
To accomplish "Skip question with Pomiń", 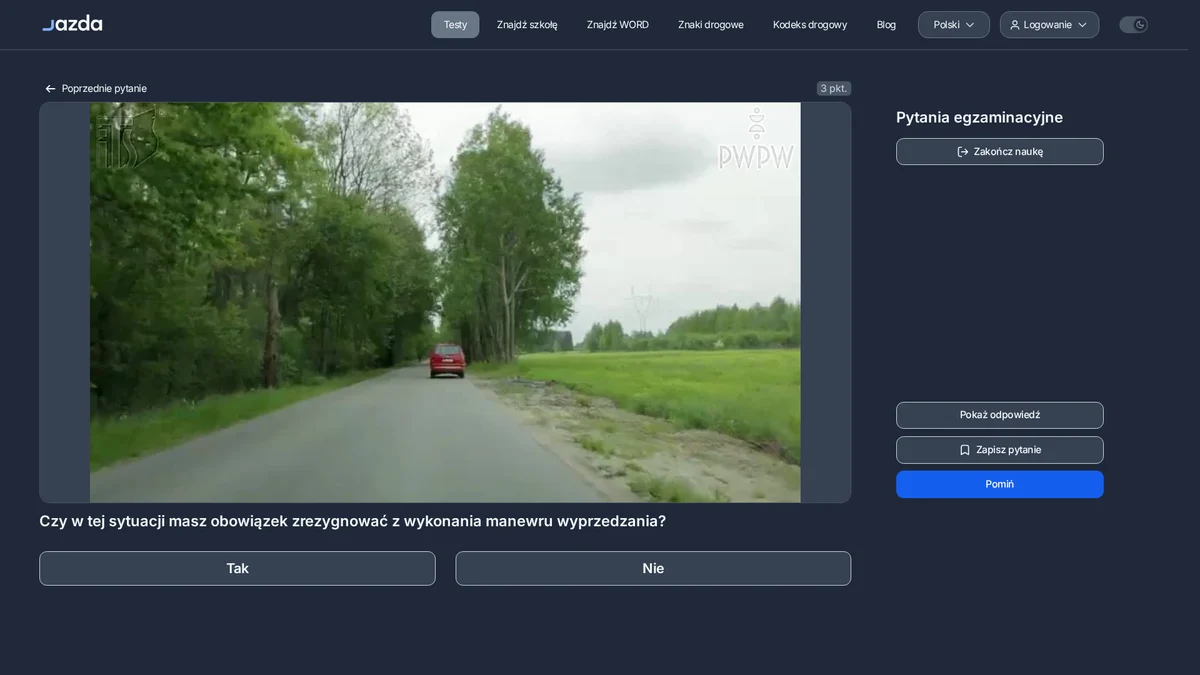I will pos(1000,484).
